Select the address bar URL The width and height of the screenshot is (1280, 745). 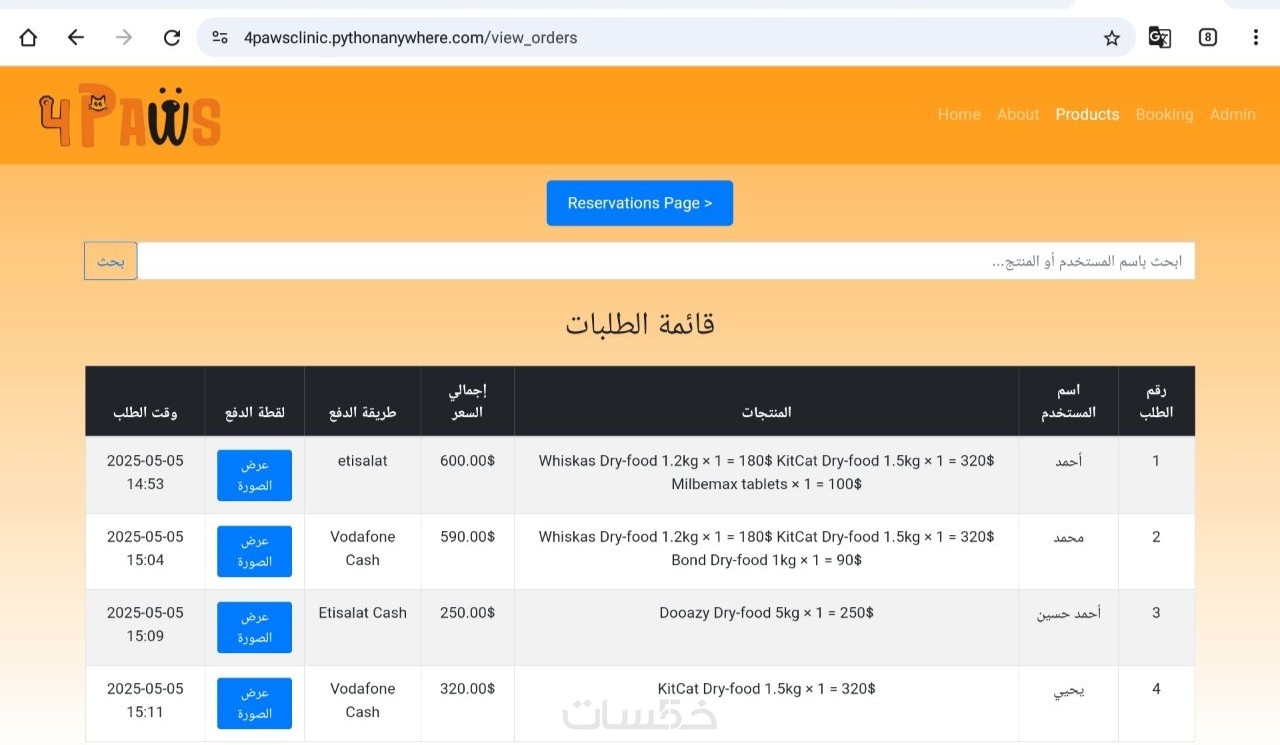(x=411, y=38)
